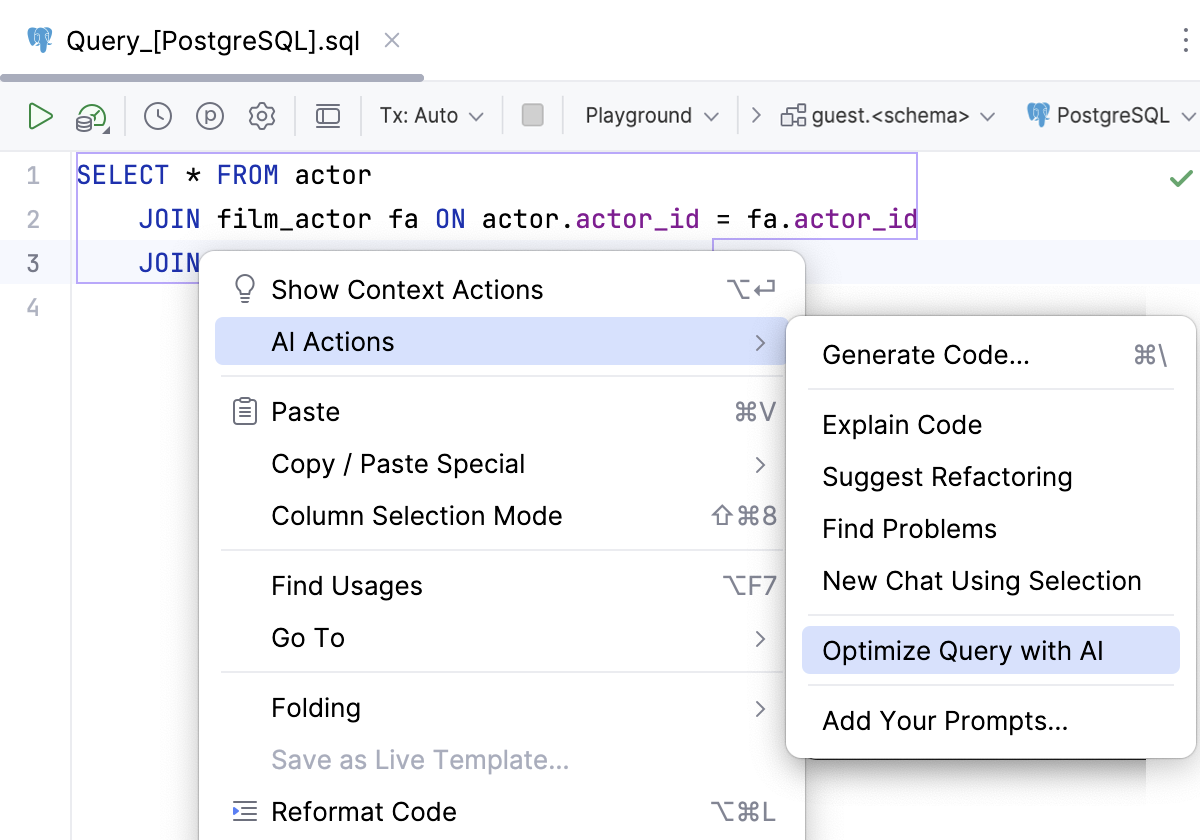Click the PostgreSQL elephant icon in the toolbar
1200x840 pixels.
[x=1039, y=115]
